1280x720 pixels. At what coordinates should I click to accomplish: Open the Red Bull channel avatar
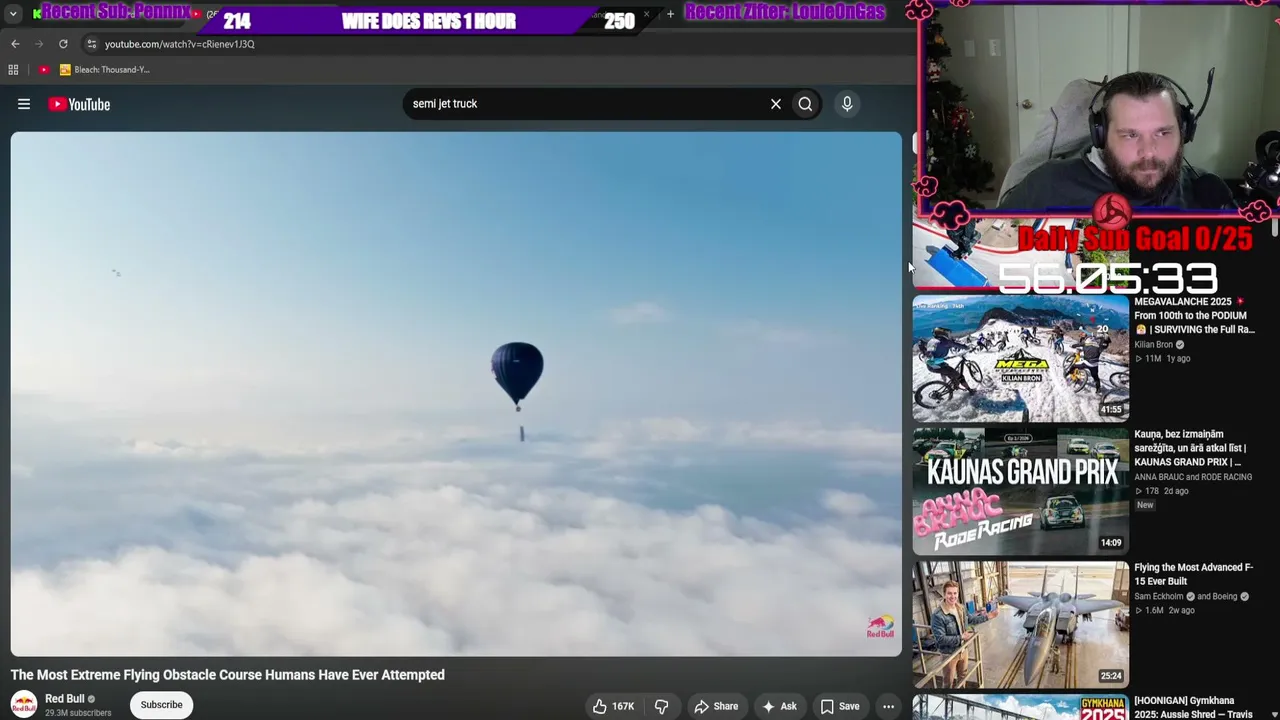[x=24, y=705]
